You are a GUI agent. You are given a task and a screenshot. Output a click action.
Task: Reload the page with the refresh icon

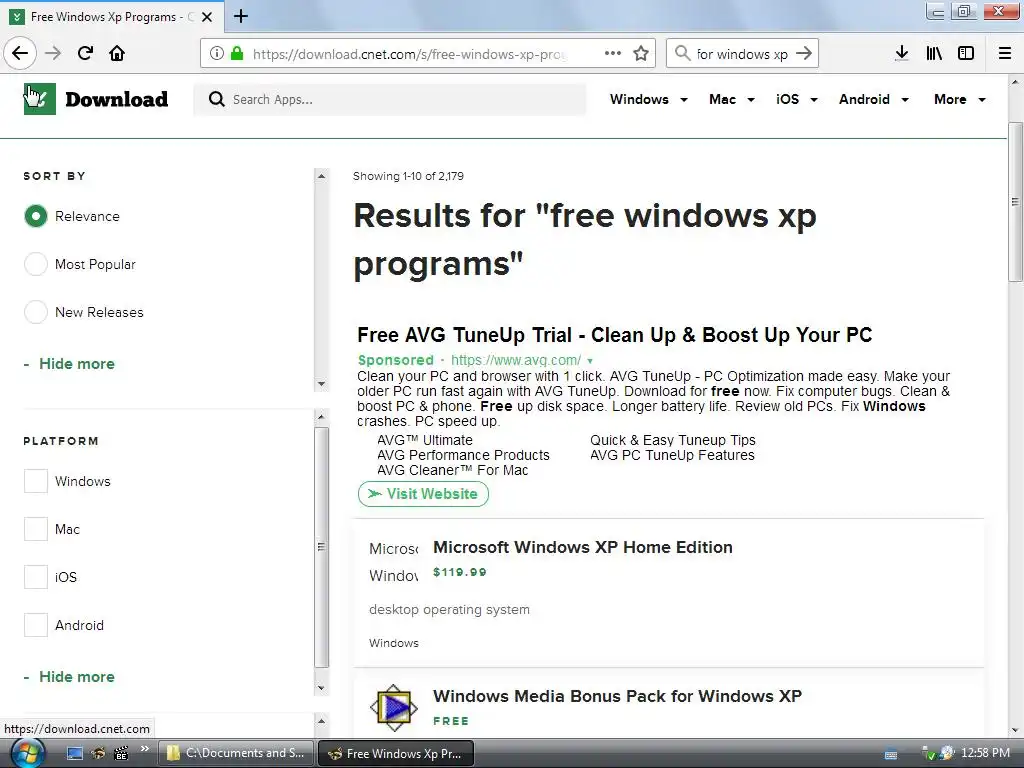pos(86,53)
